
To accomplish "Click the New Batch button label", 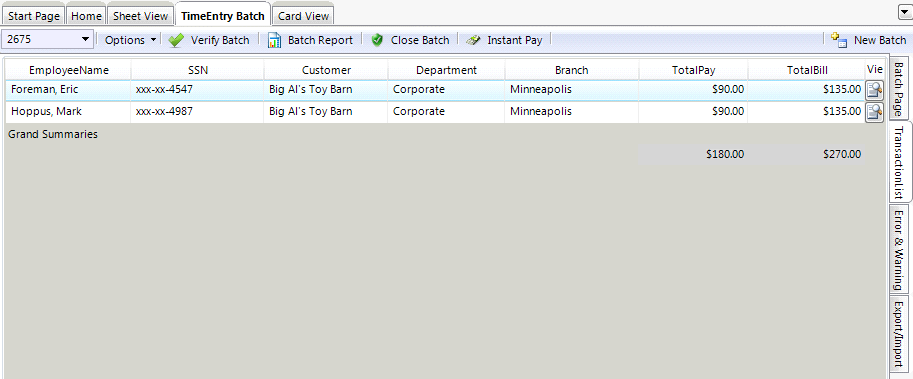I will [x=880, y=40].
